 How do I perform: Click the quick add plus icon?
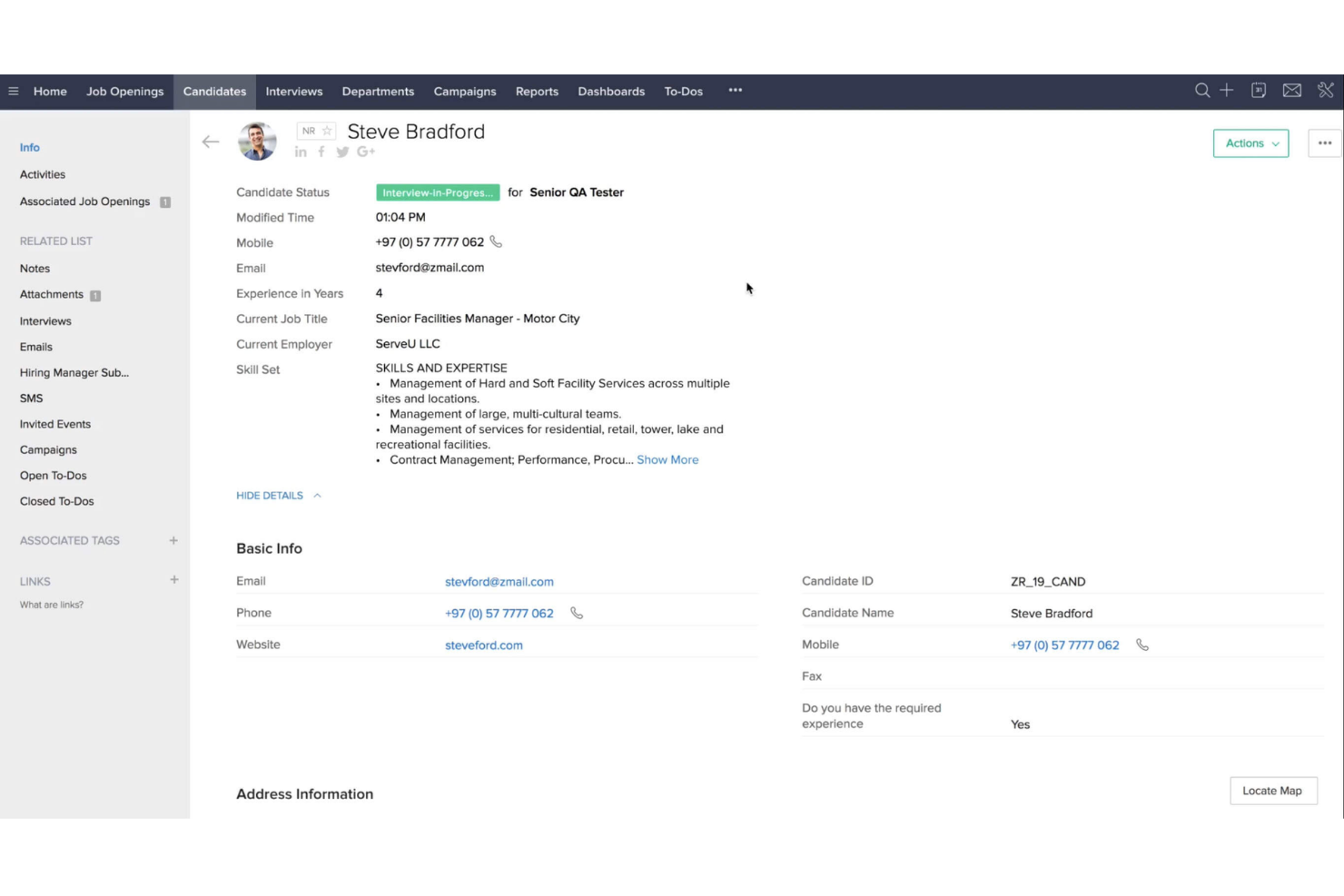coord(1227,91)
